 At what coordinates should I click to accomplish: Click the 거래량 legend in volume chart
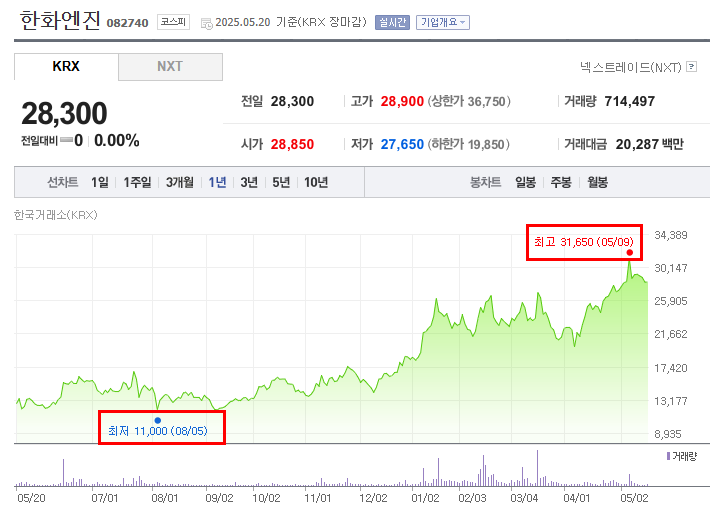pyautogui.click(x=681, y=456)
